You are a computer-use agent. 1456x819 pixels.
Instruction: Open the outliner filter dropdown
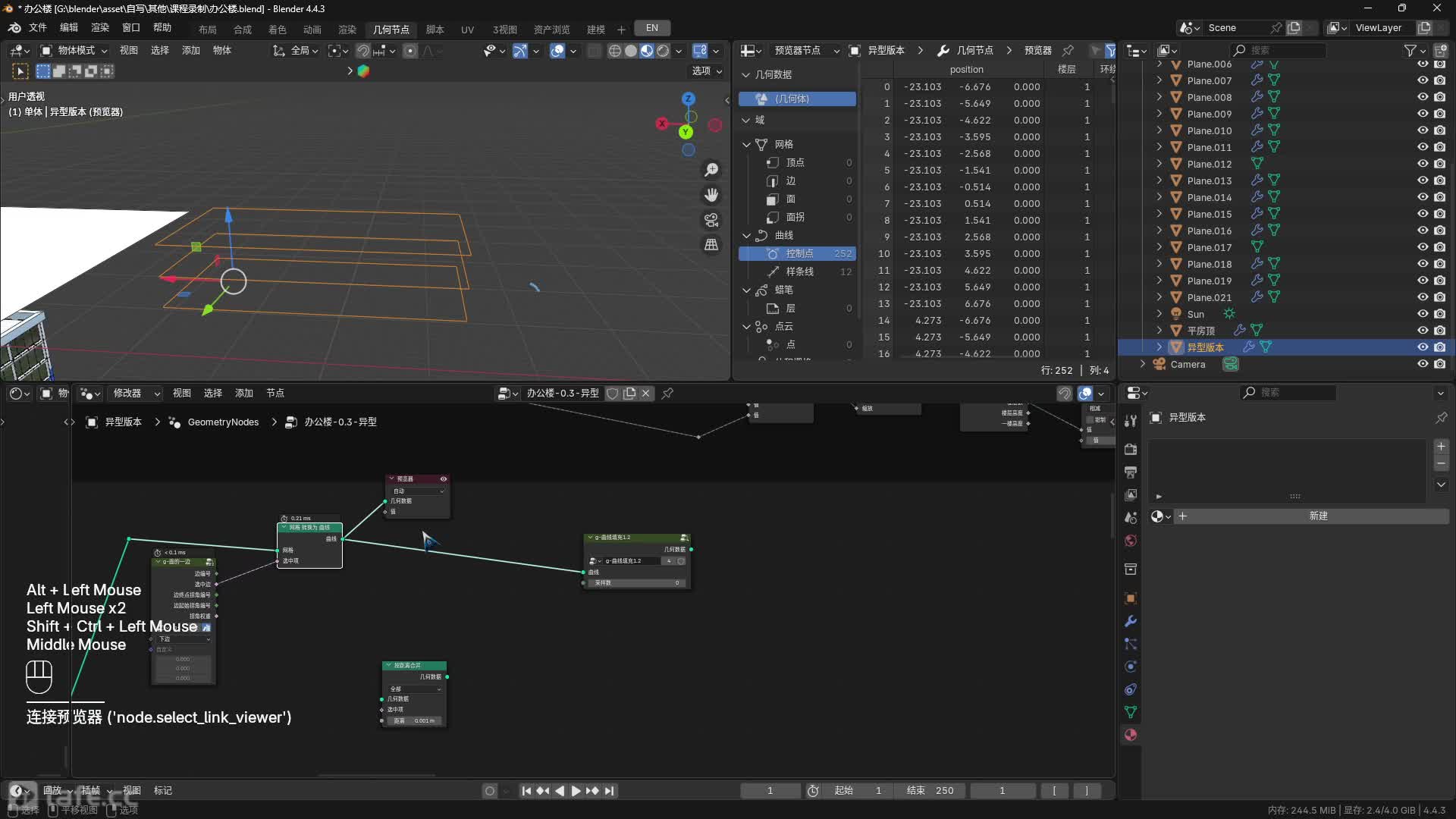1414,51
